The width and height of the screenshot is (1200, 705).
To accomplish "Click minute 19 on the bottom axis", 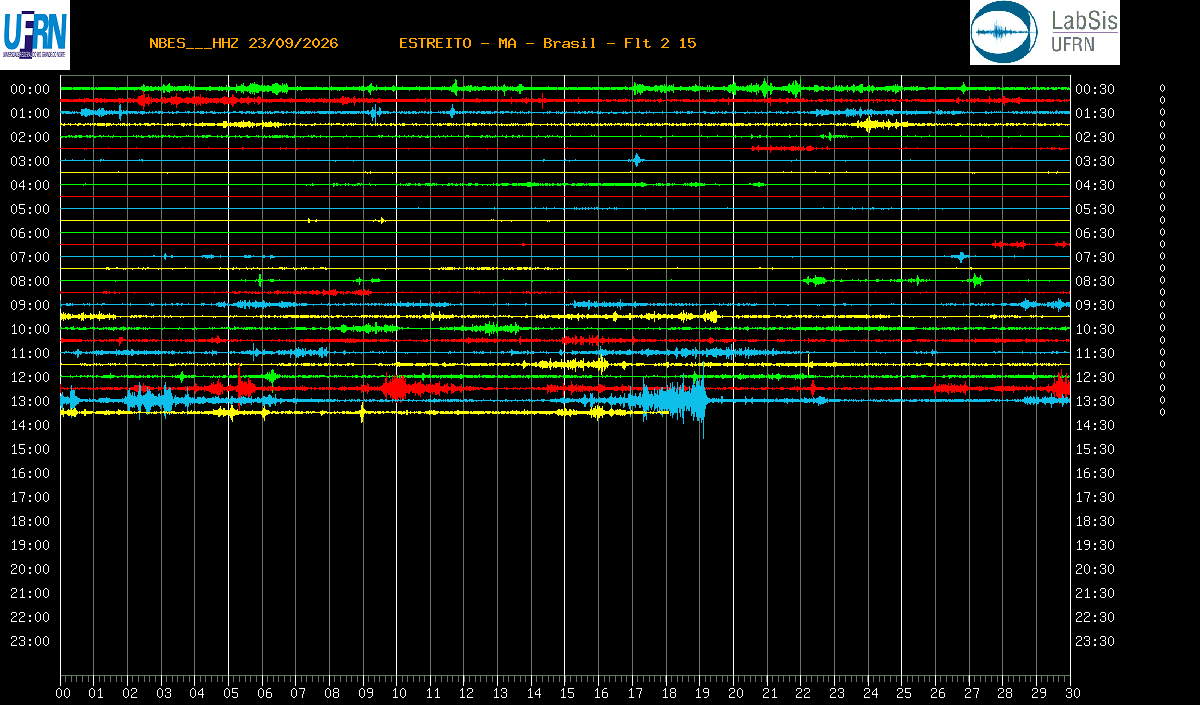I will (x=702, y=692).
